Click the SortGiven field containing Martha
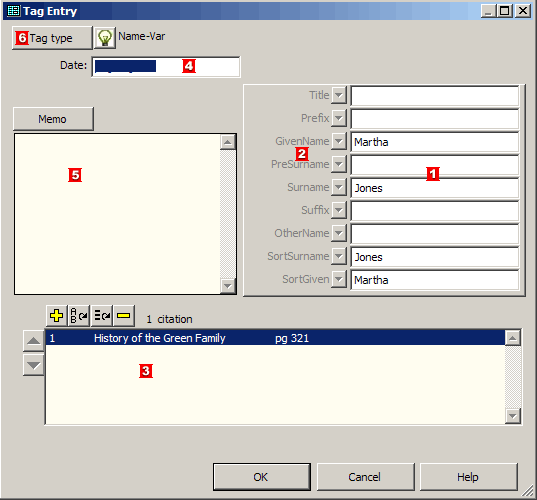537x500 pixels. tap(435, 280)
